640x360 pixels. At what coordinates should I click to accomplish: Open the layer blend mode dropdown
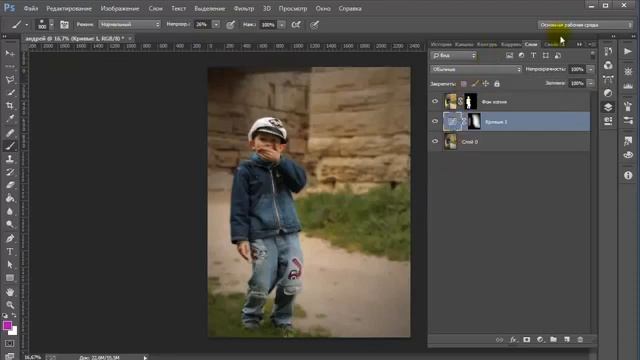point(476,69)
